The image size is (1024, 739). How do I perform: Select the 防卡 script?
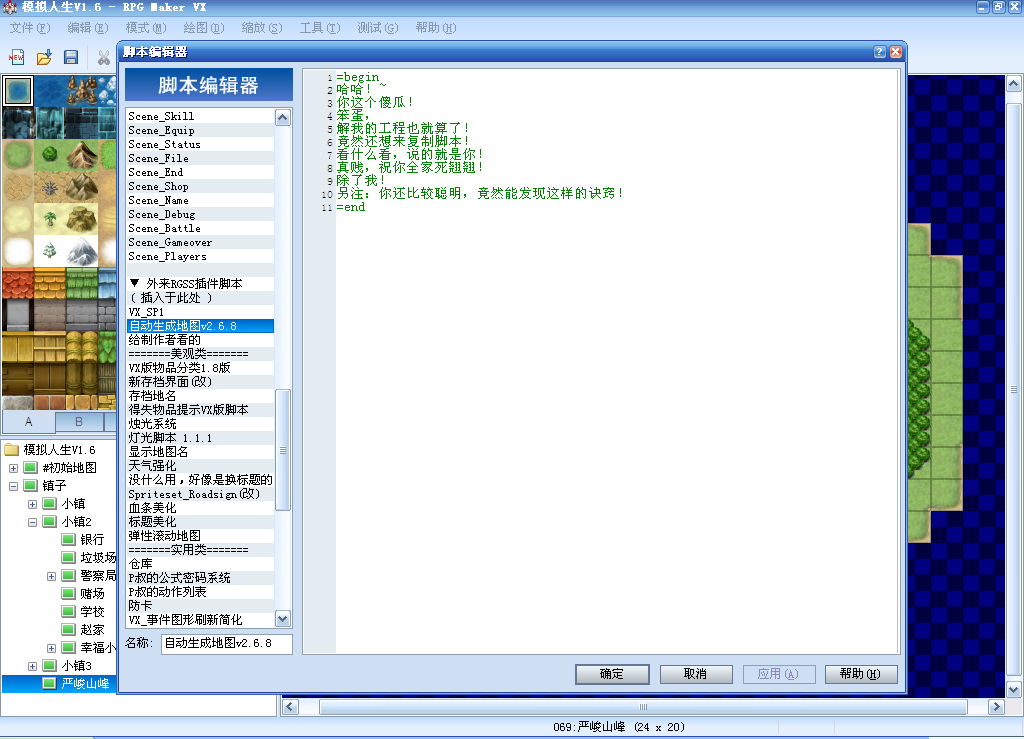pyautogui.click(x=200, y=605)
